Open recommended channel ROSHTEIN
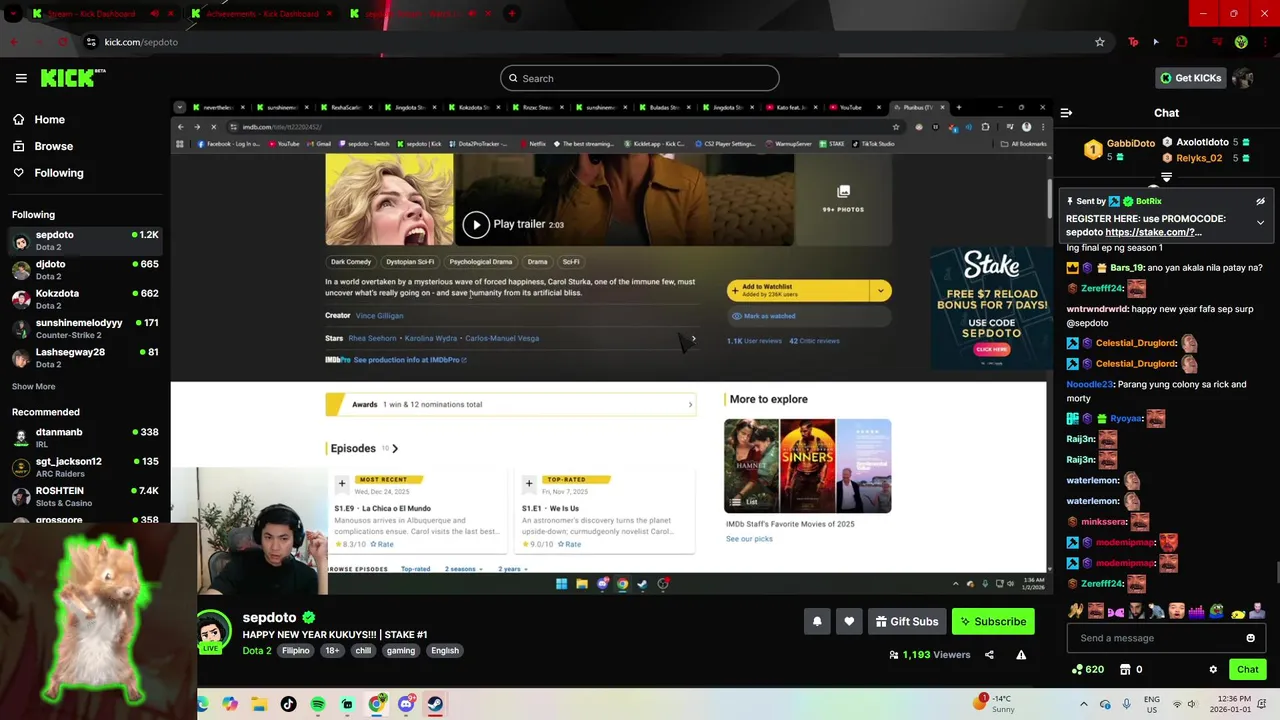The height and width of the screenshot is (720, 1280). [x=85, y=496]
